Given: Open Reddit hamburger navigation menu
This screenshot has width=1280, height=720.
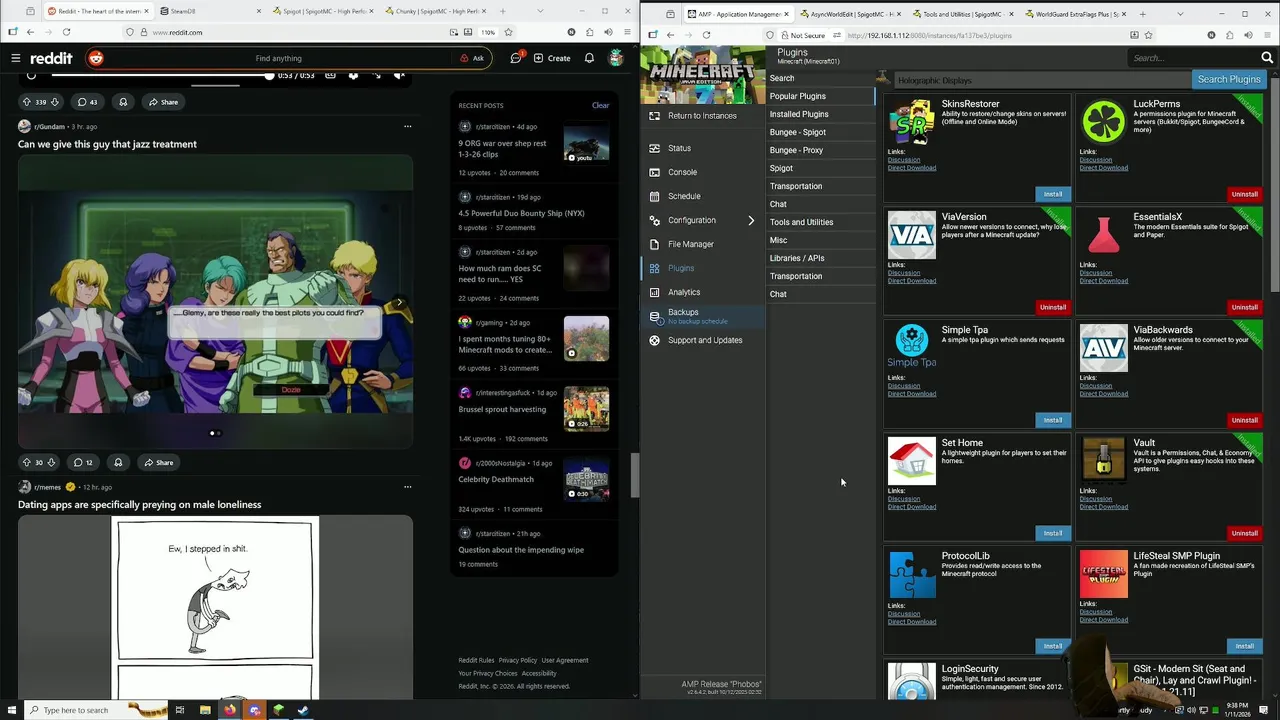Looking at the screenshot, I should 15,58.
